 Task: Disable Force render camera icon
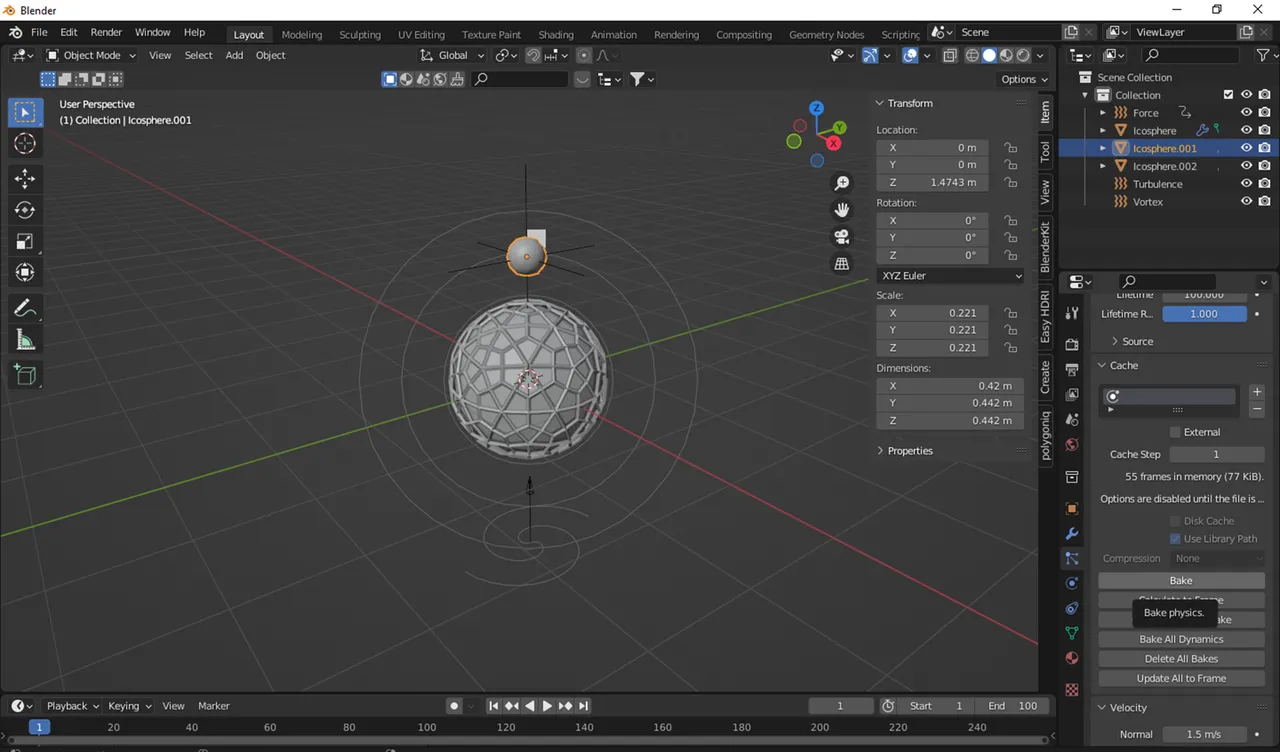point(1265,113)
